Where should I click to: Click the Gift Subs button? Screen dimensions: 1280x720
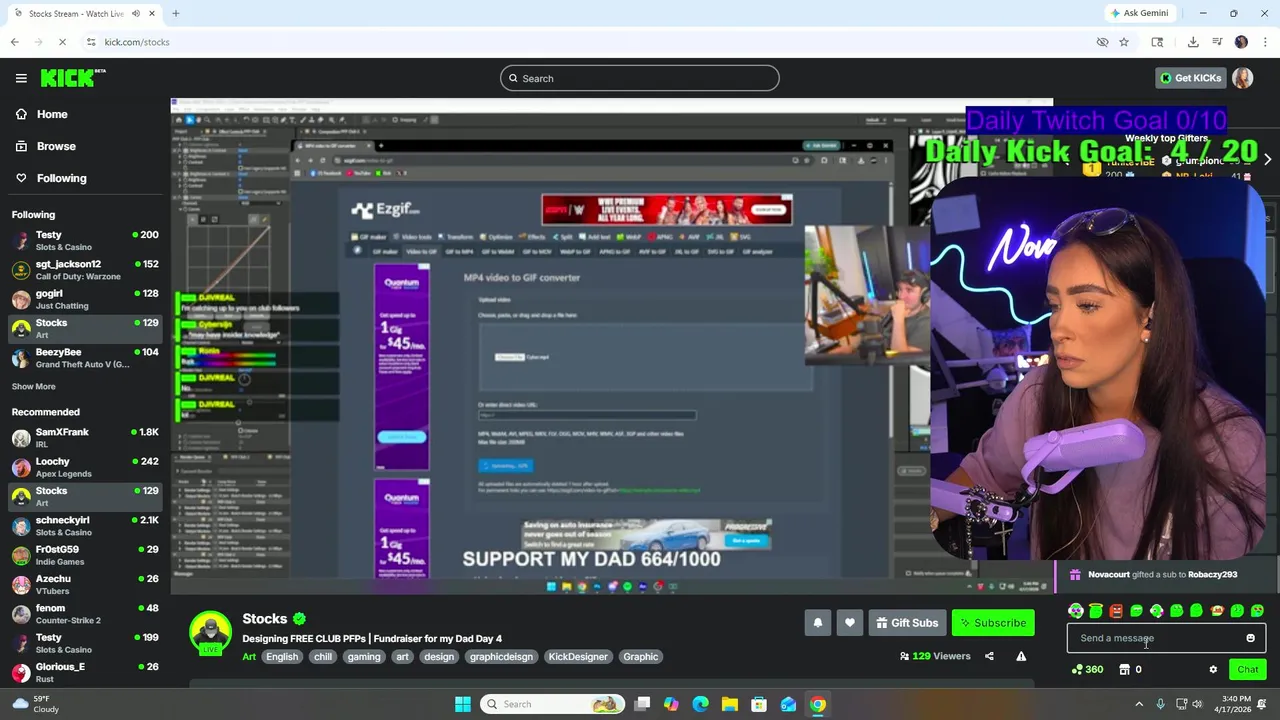tap(906, 623)
